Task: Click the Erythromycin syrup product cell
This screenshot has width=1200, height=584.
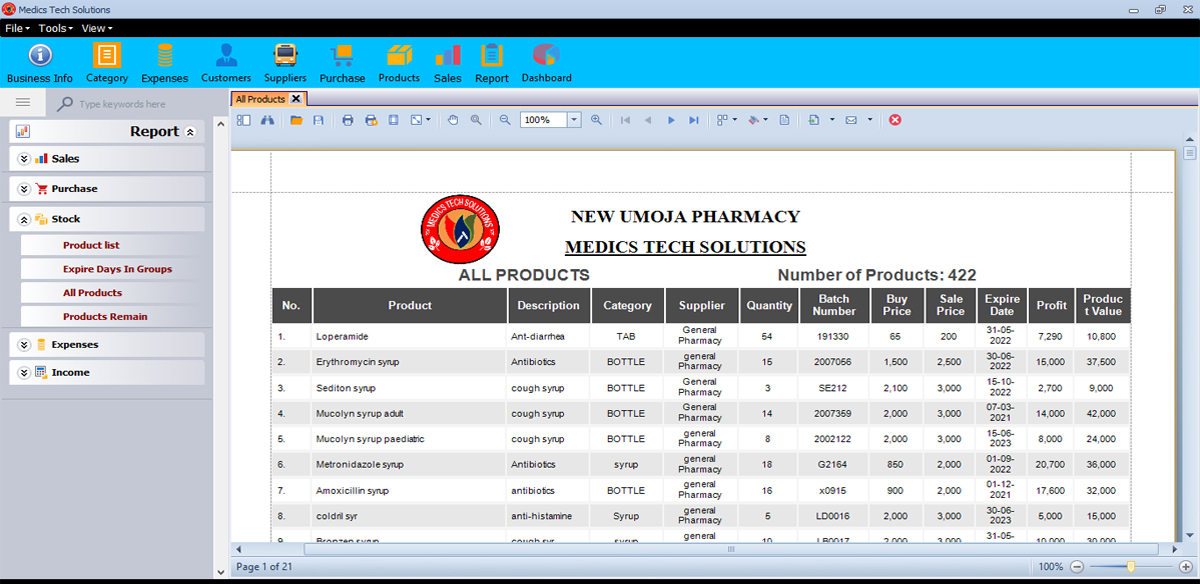Action: click(410, 362)
